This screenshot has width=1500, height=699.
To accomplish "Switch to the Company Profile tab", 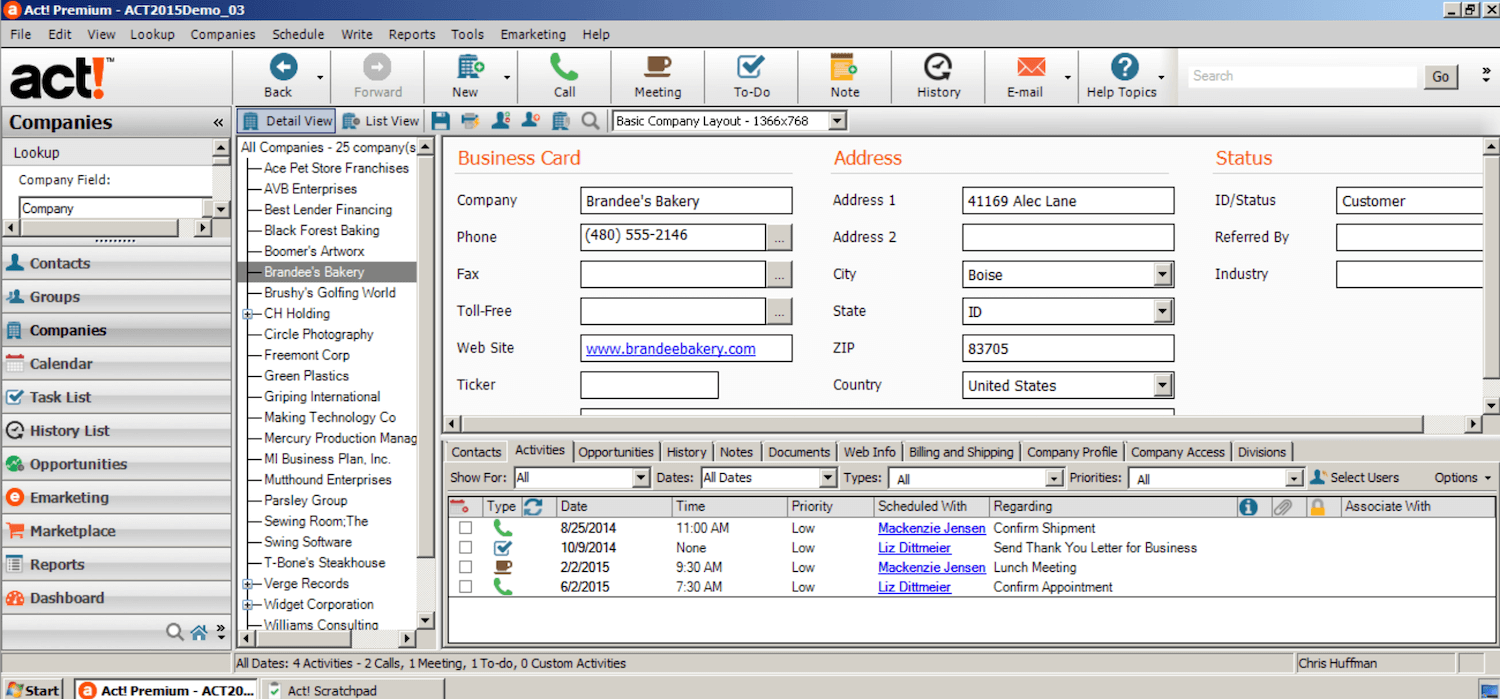I will (x=1072, y=452).
